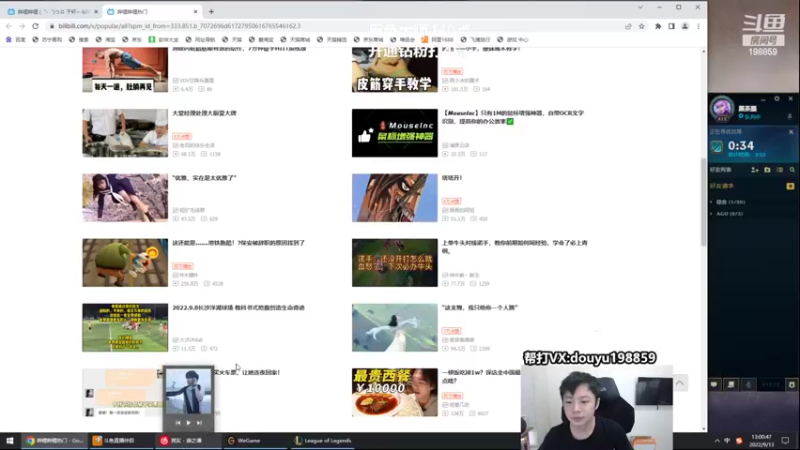Skip to next track in media popup

(199, 423)
